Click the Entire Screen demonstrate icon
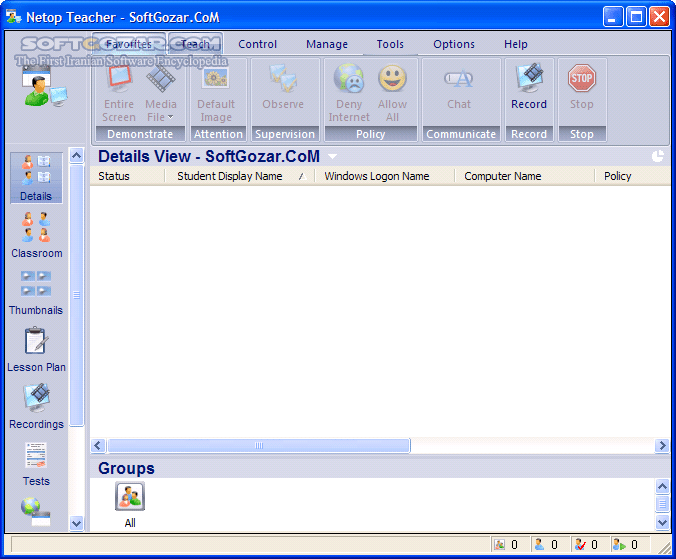The height and width of the screenshot is (559, 676). tap(119, 79)
